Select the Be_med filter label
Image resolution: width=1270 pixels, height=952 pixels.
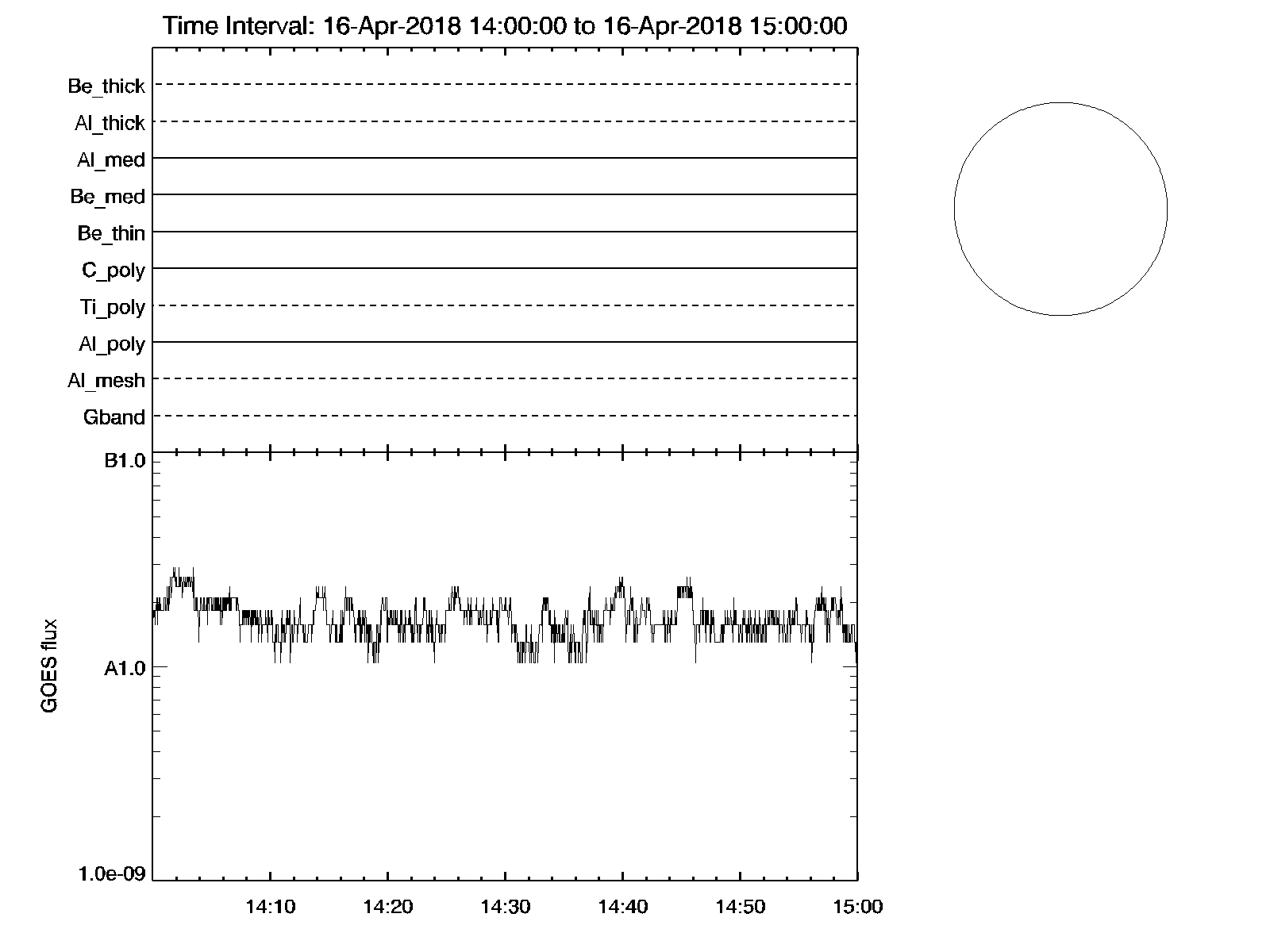[x=108, y=197]
